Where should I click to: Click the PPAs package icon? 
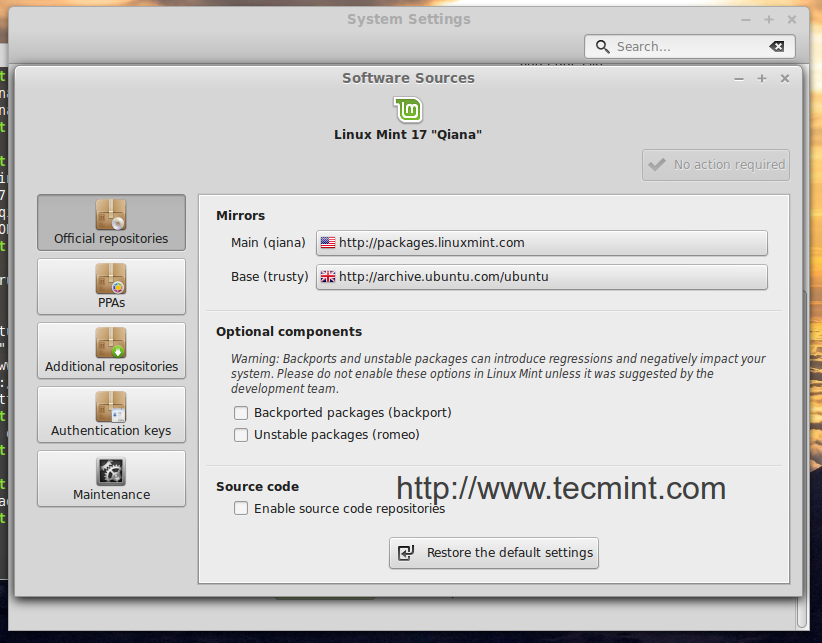pyautogui.click(x=111, y=279)
